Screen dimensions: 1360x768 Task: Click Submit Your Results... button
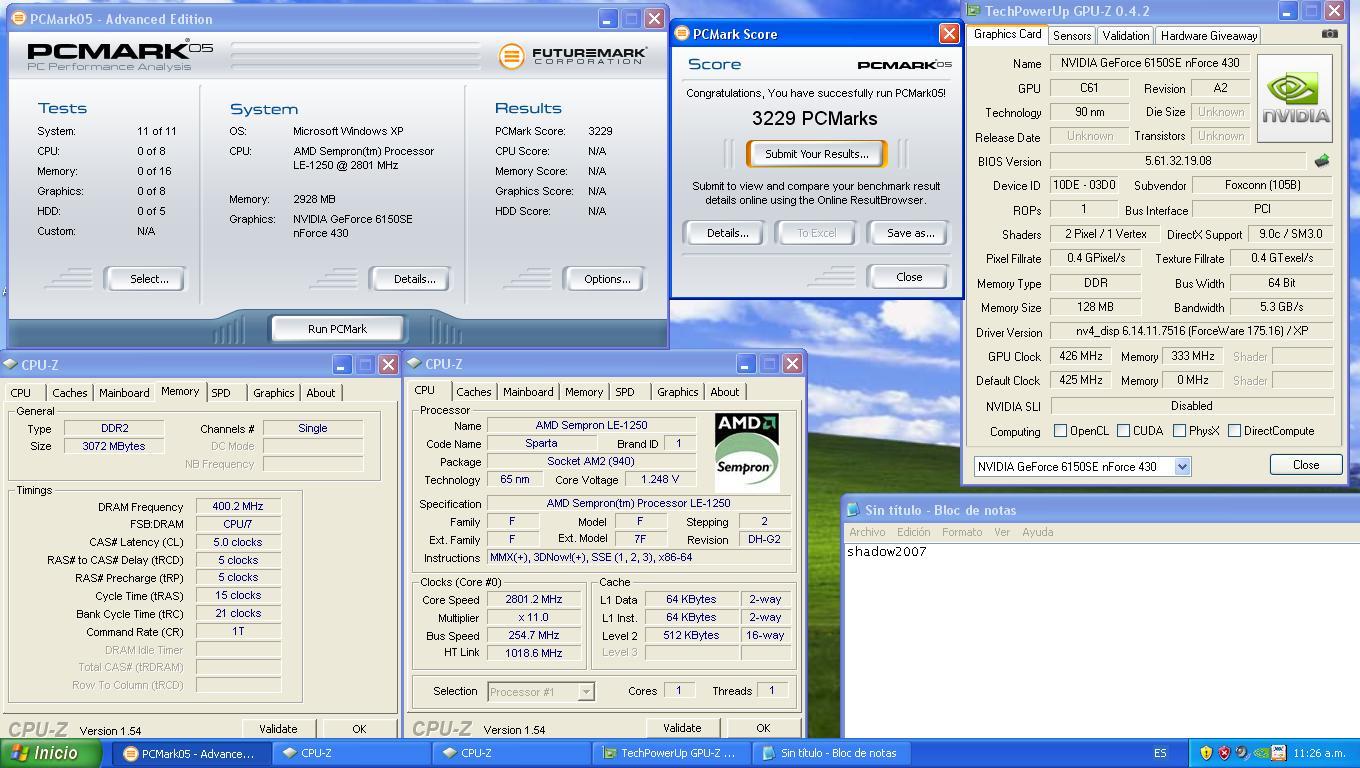(x=816, y=154)
